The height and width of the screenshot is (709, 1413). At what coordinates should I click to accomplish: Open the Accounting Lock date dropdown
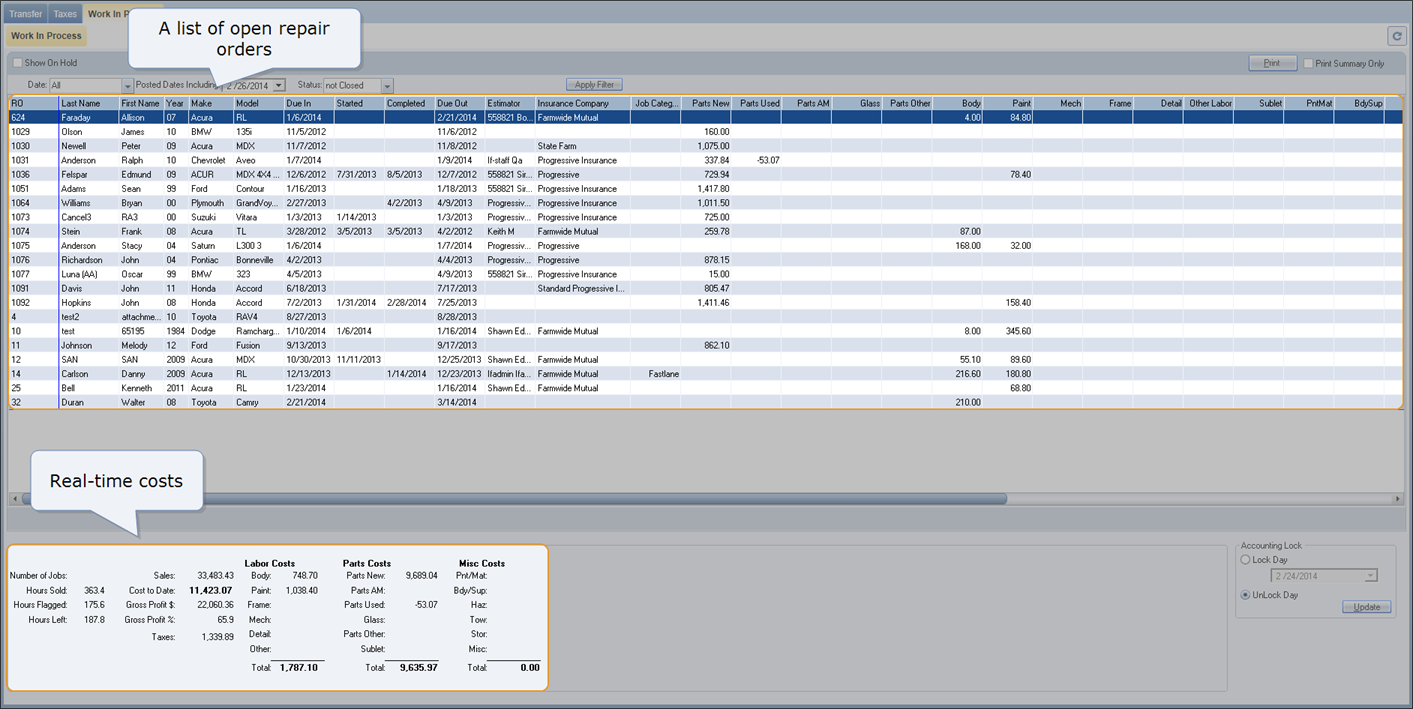click(1371, 576)
